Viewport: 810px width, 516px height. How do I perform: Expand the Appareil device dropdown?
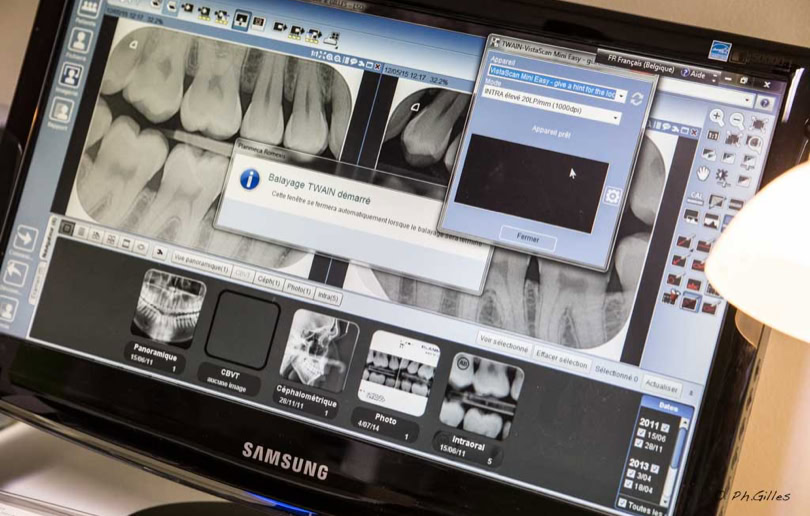(x=620, y=96)
